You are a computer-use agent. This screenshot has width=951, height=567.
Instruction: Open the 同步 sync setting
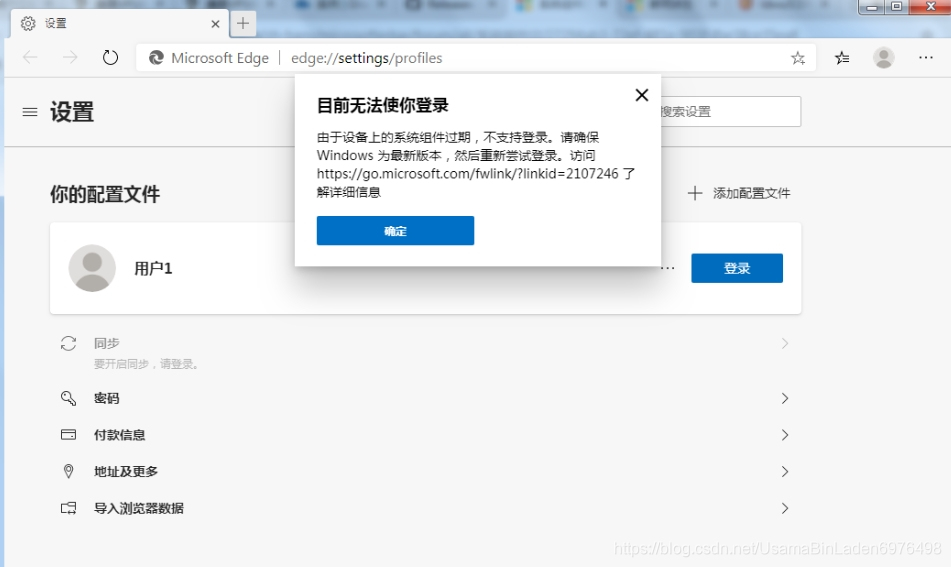click(x=425, y=352)
